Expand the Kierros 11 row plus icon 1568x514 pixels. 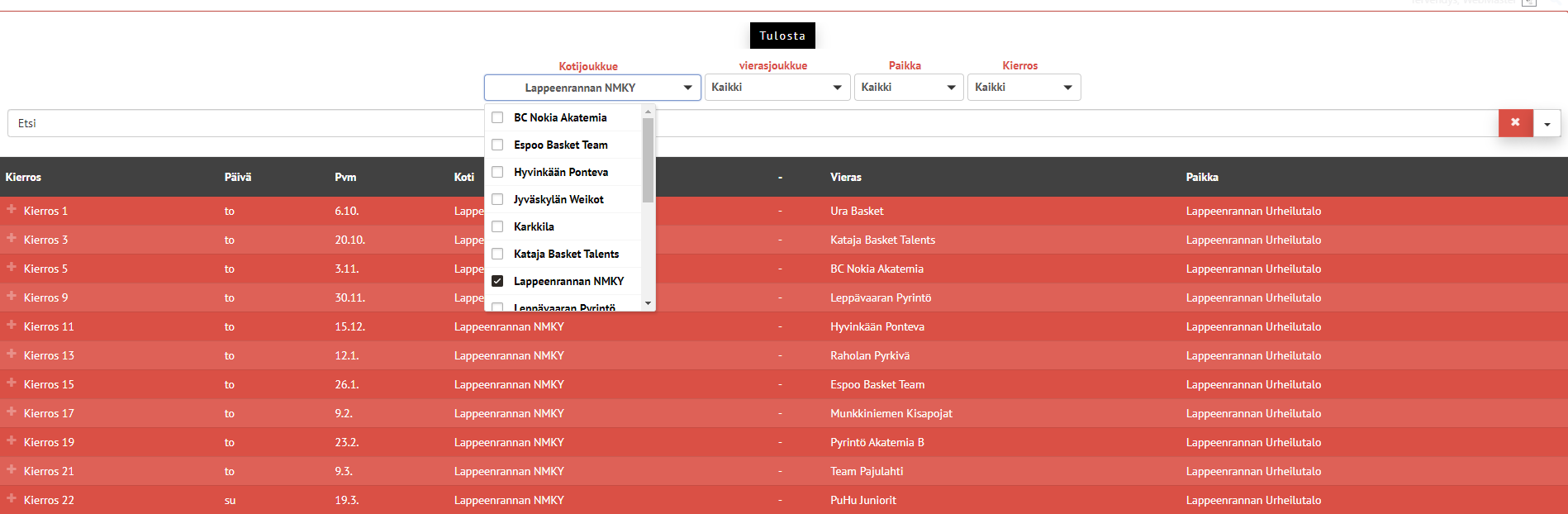12,326
